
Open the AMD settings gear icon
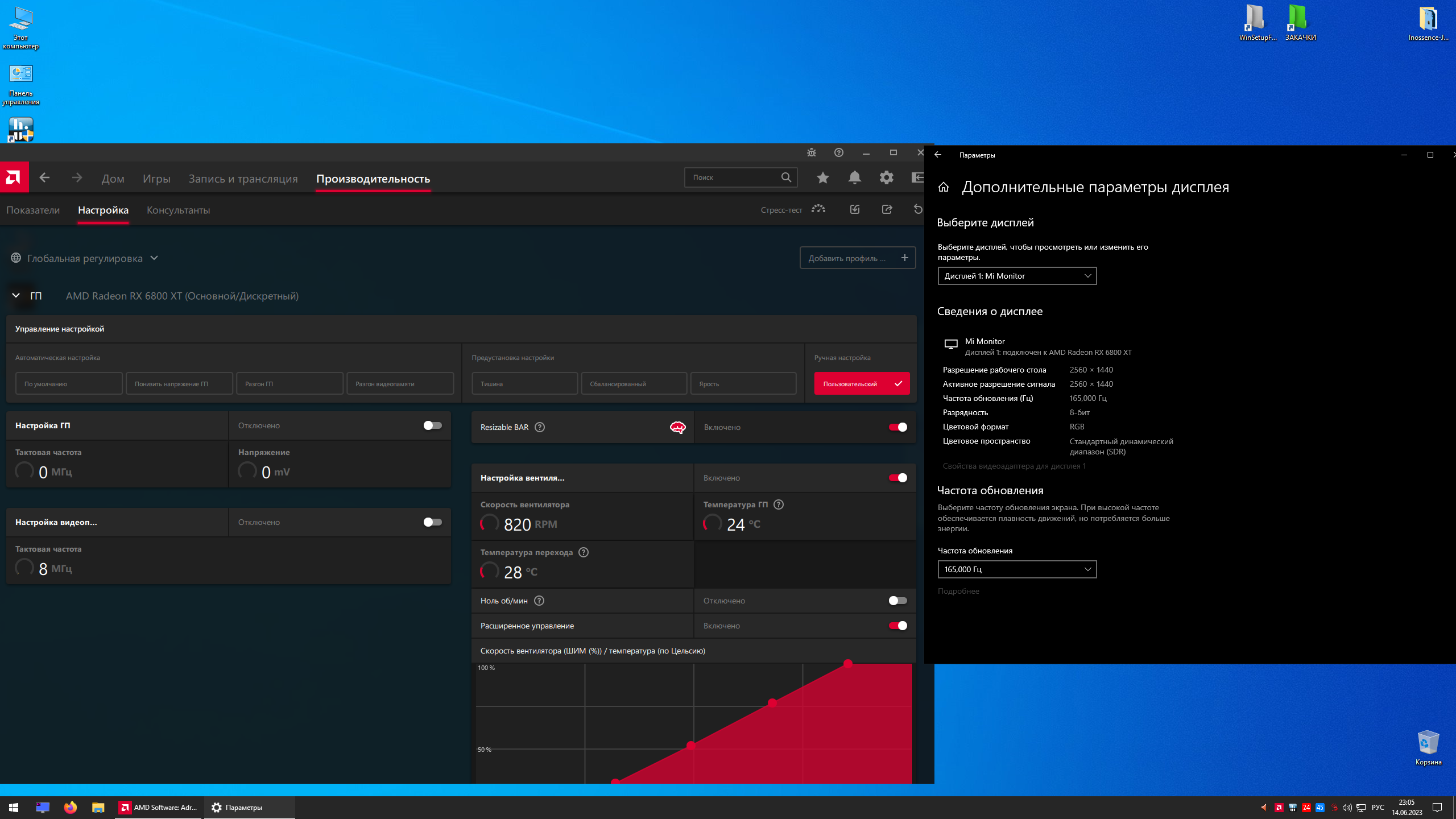coord(886,178)
